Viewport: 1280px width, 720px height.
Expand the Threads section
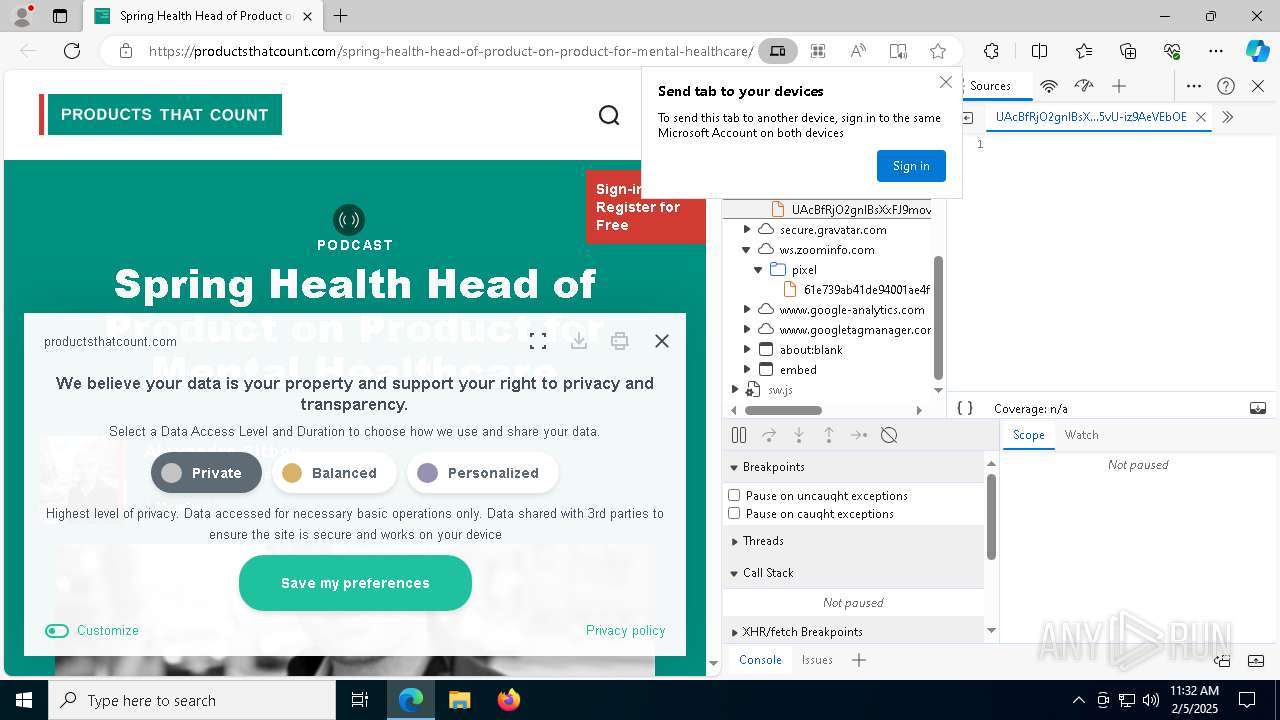(x=733, y=541)
